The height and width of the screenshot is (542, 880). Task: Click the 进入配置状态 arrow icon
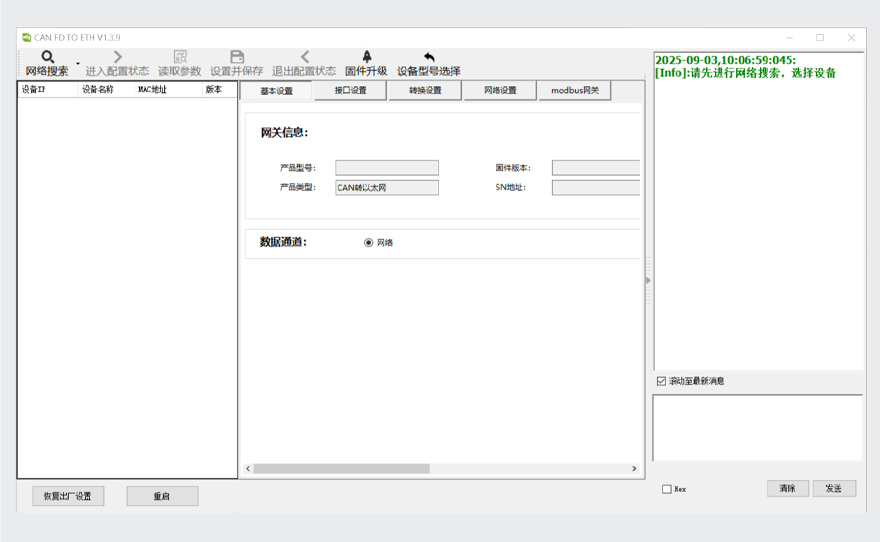pos(117,58)
